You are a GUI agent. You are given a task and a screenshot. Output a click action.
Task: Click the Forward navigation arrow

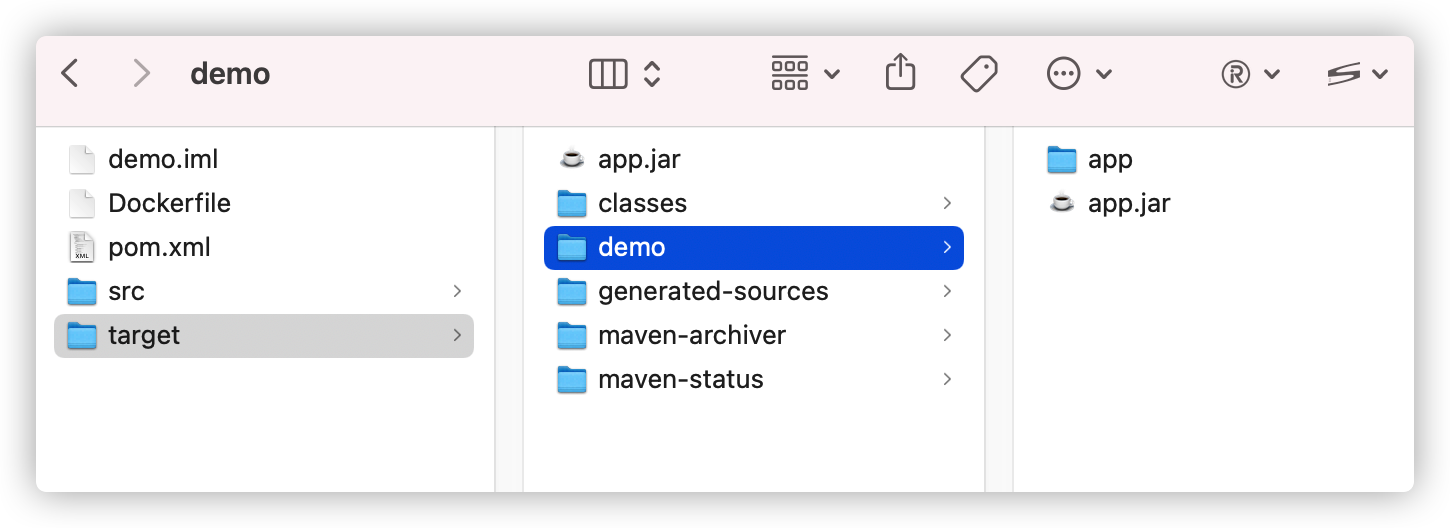pos(142,74)
